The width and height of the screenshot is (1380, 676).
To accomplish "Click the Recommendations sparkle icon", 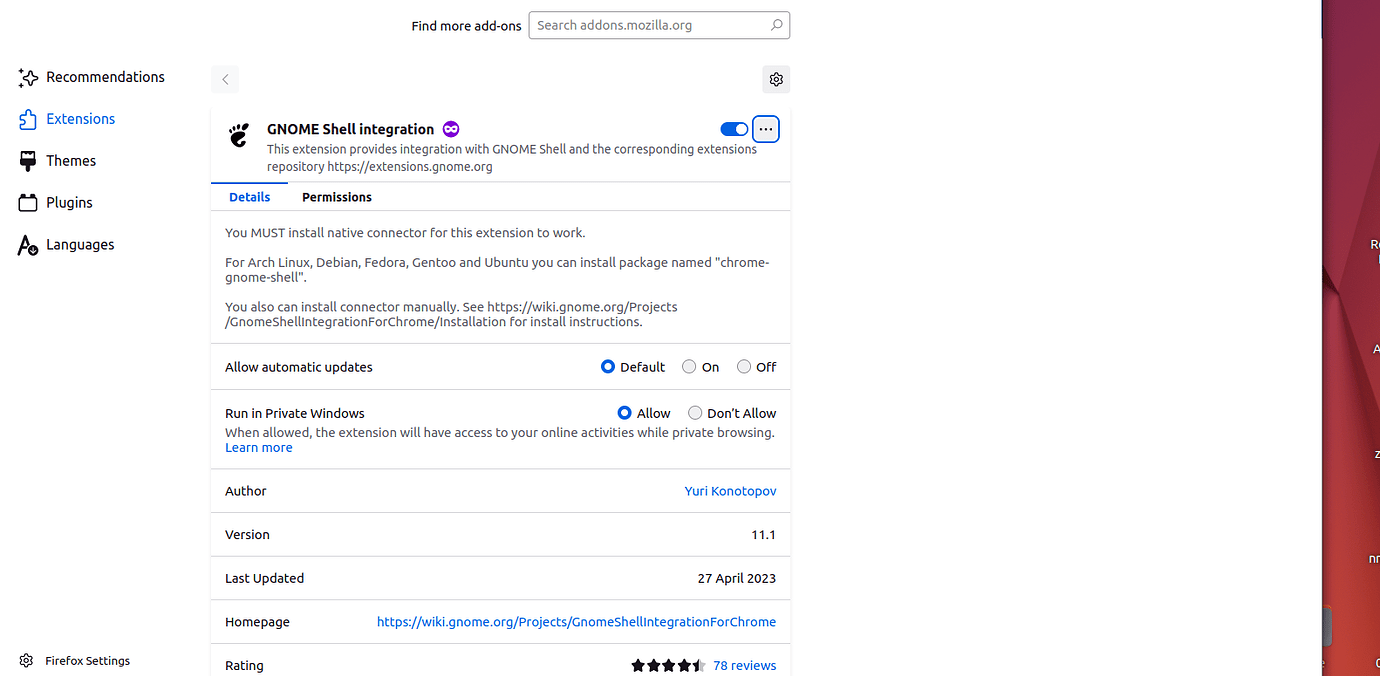I will [x=28, y=78].
